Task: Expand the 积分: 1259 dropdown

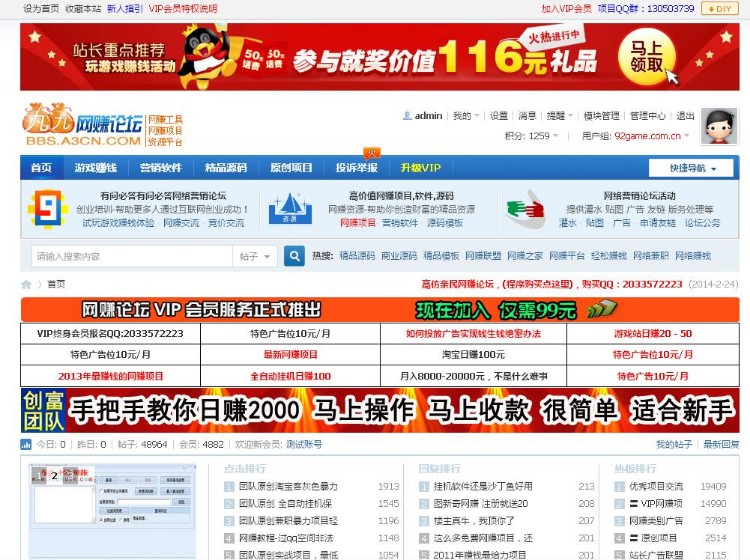Action: point(531,136)
